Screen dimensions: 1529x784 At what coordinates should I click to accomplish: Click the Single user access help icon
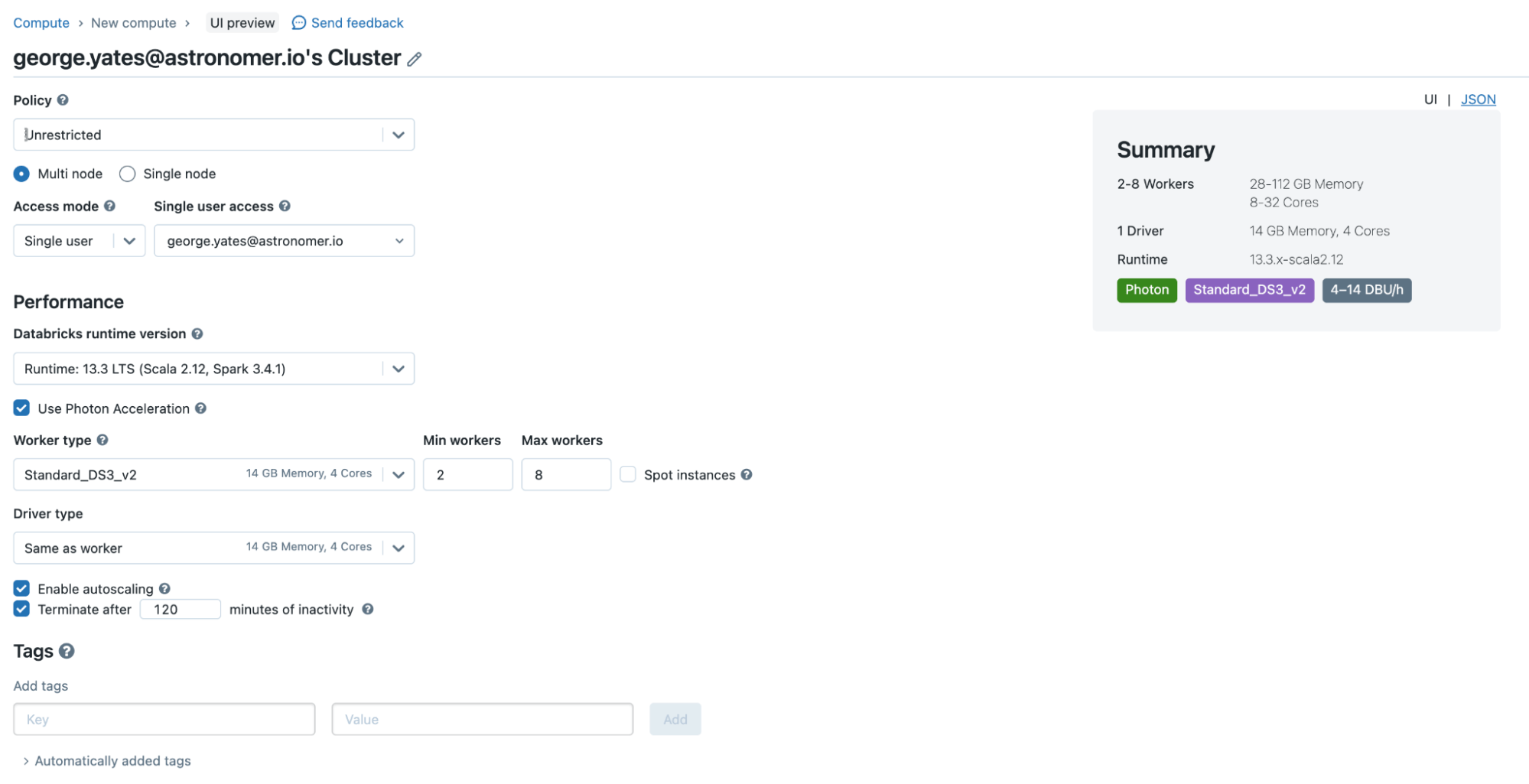285,206
